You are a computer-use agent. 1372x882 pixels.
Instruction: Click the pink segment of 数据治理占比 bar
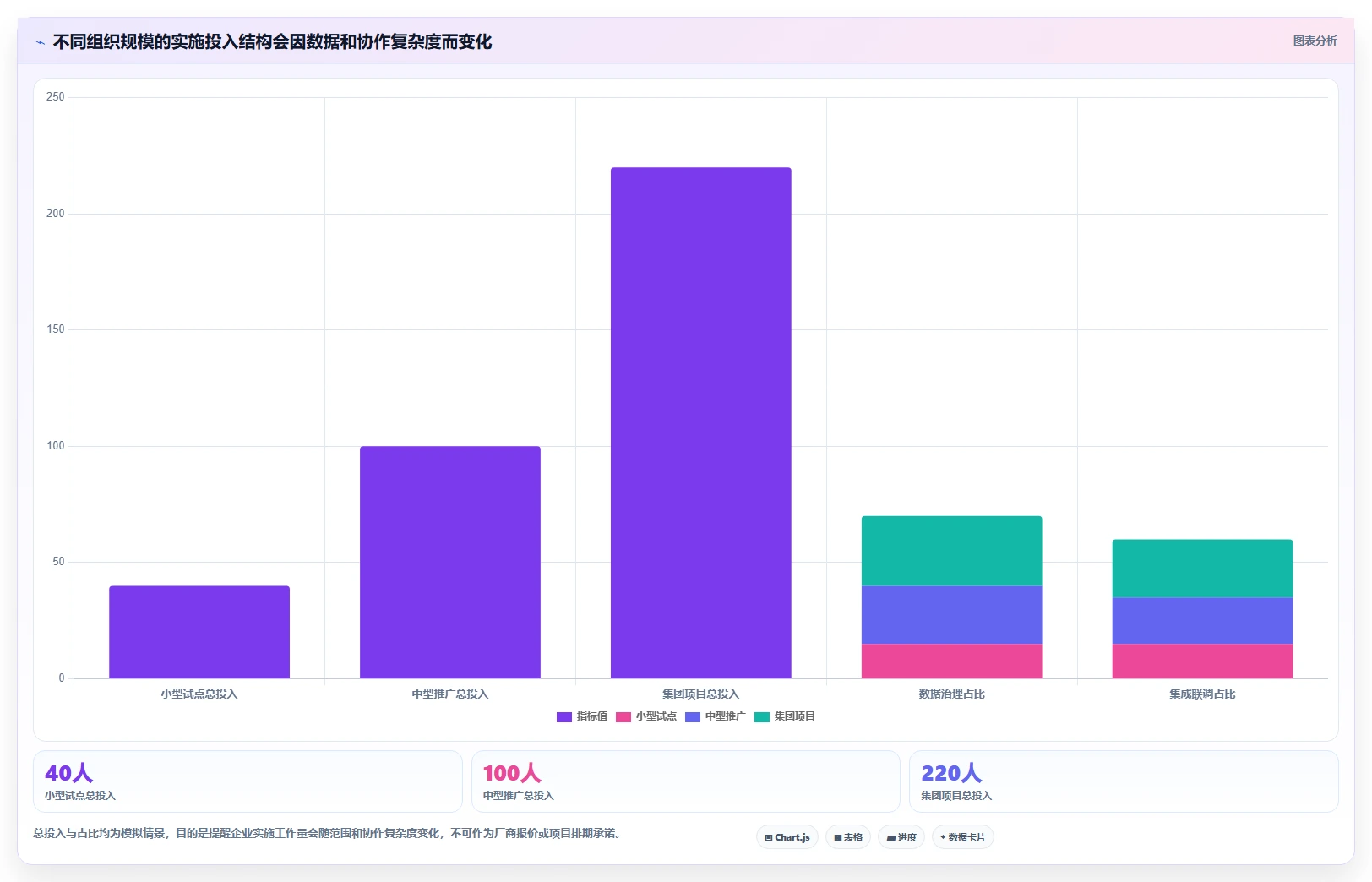[952, 661]
